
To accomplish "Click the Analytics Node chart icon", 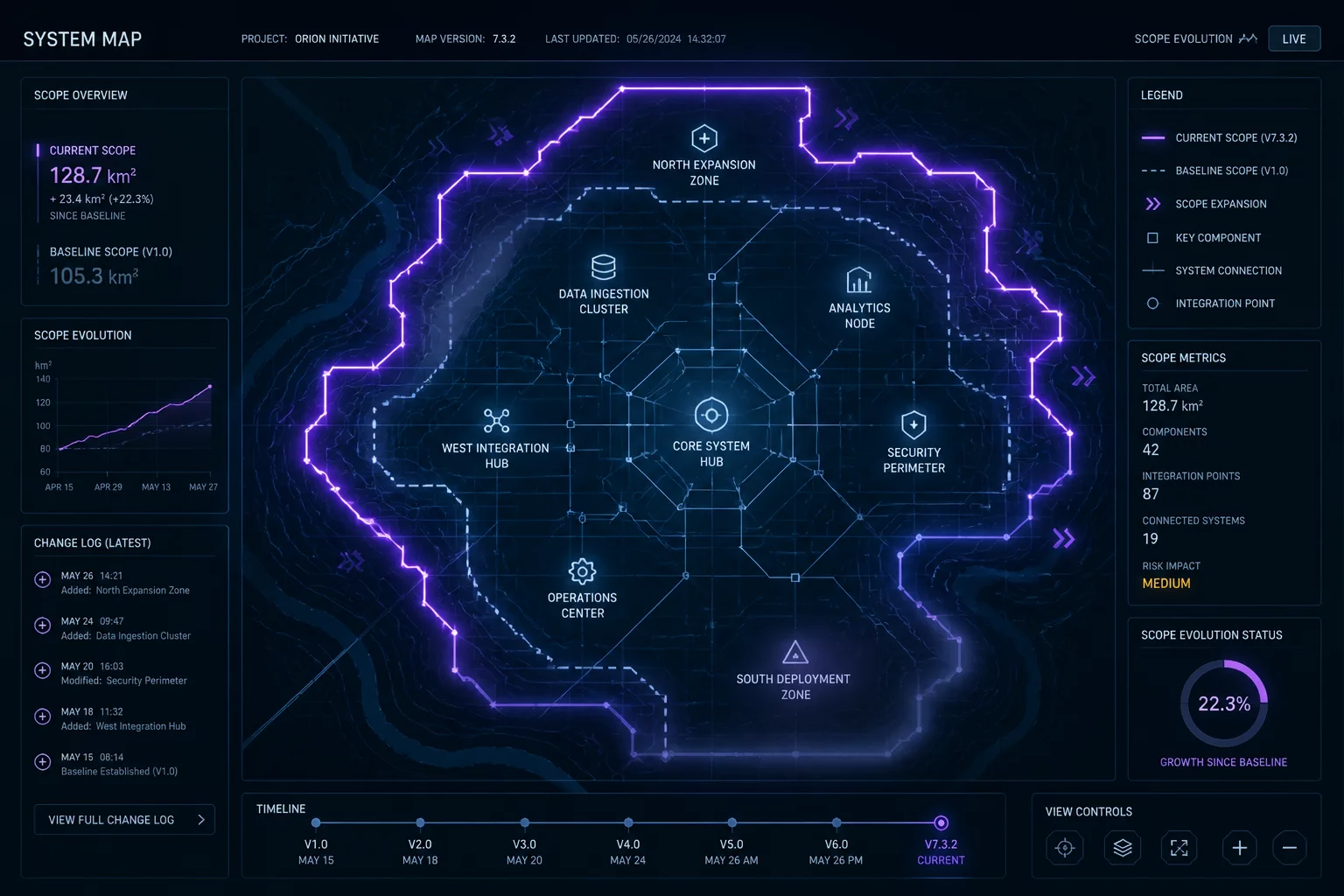I will pos(859,280).
